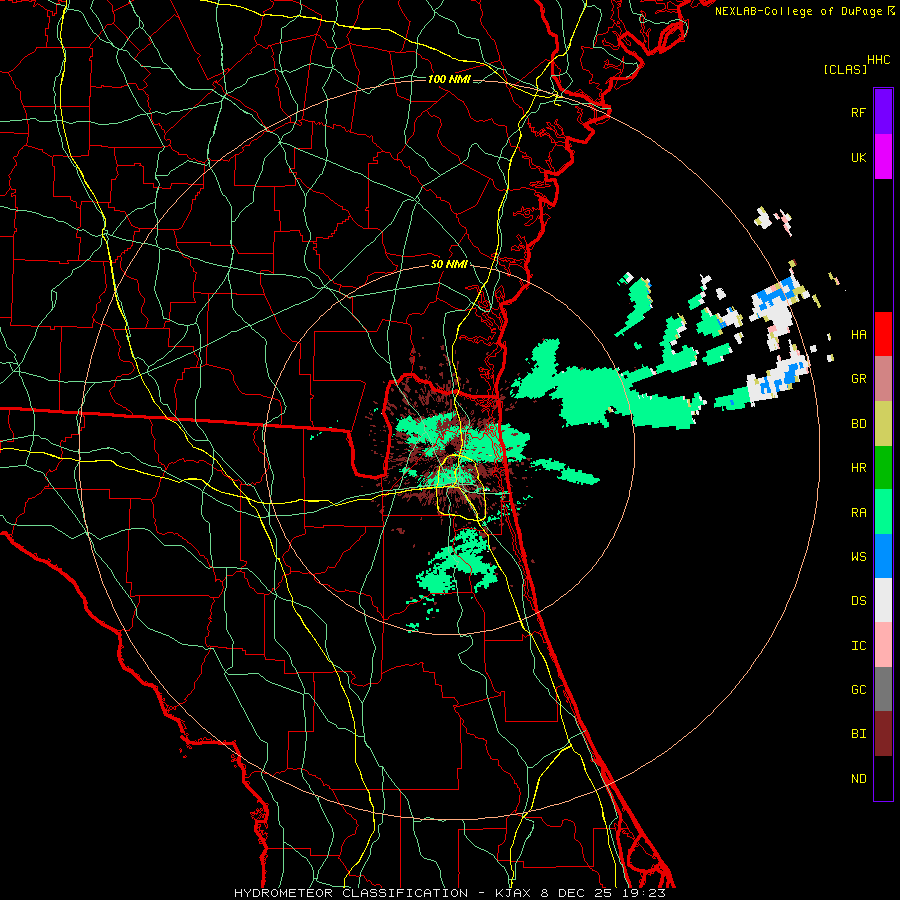Click the 50 NMI range ring label
The width and height of the screenshot is (900, 900).
pos(449,265)
